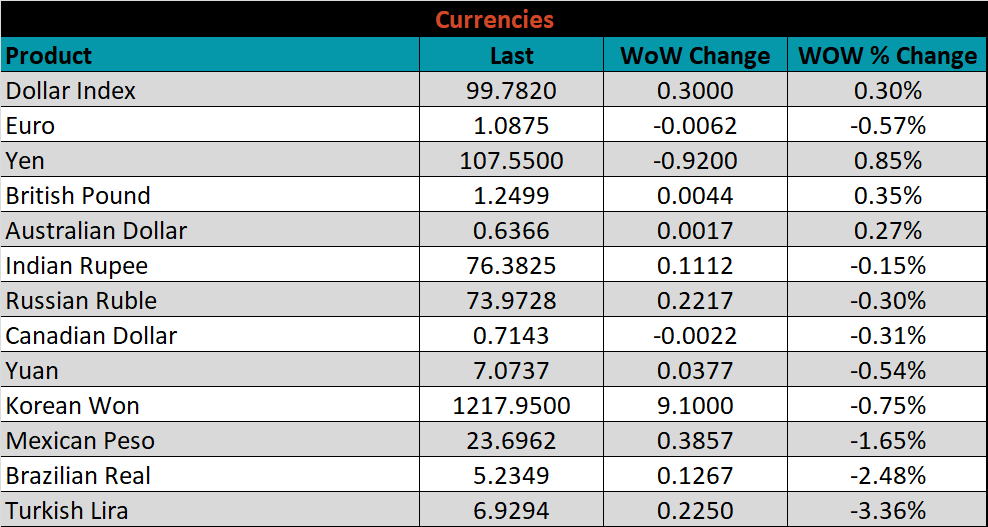The image size is (988, 527).
Task: Select the Turkish Lira row label
Action: [67, 511]
